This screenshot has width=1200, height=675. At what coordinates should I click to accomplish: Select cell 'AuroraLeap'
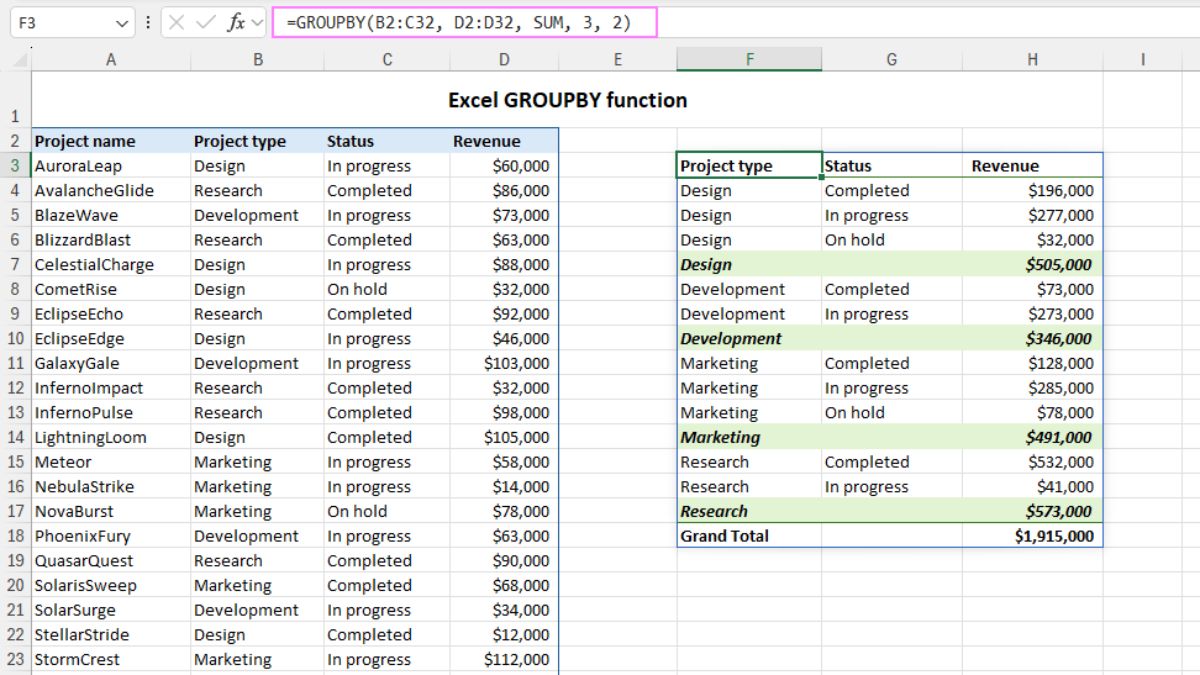coord(111,166)
